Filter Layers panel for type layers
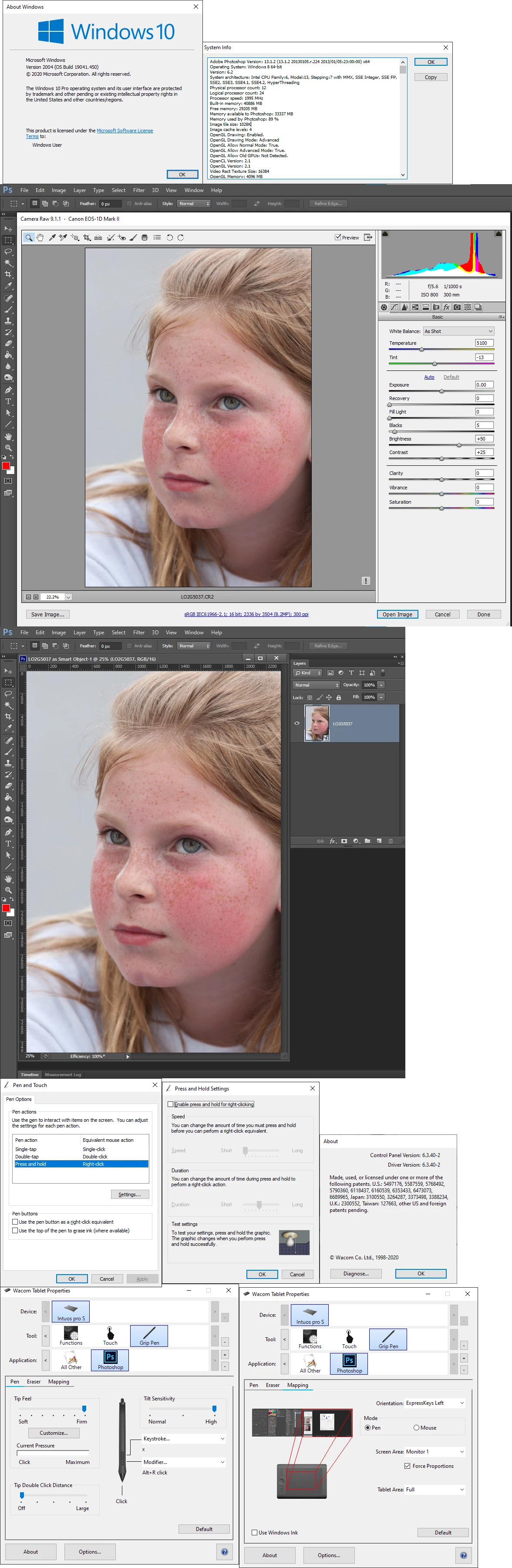 click(x=351, y=673)
